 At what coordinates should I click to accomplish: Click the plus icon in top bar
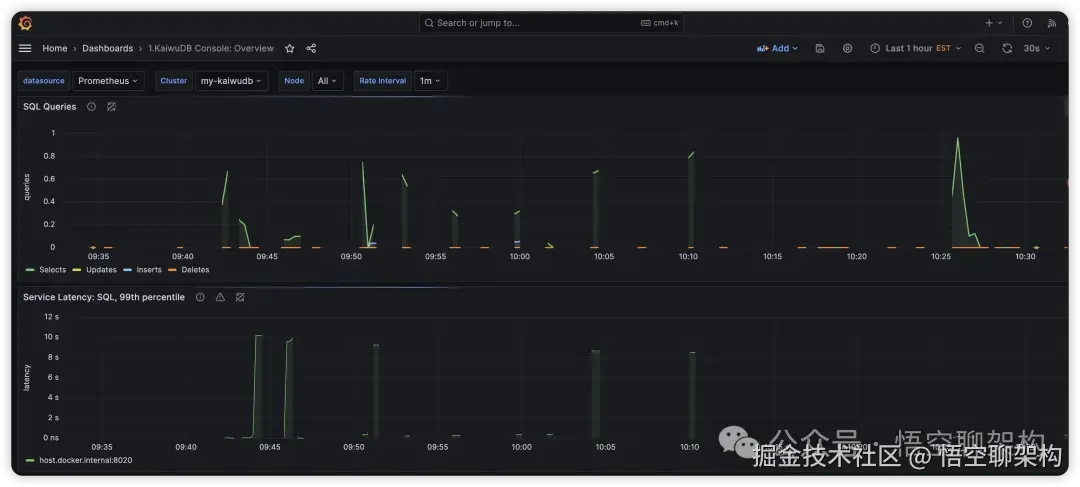coord(989,23)
